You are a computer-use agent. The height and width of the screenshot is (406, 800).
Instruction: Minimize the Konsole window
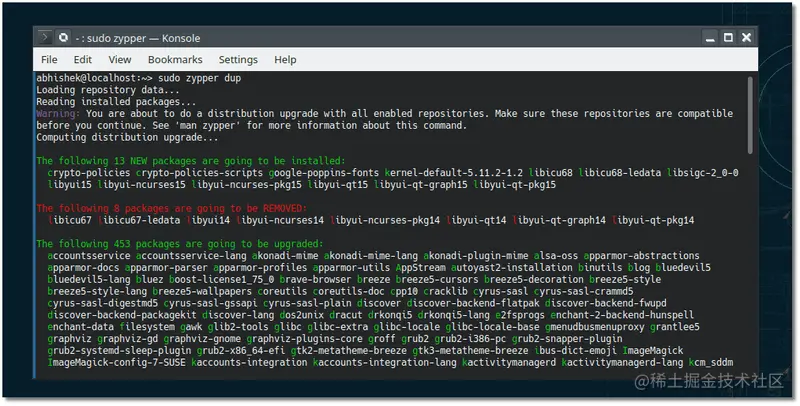(710, 38)
